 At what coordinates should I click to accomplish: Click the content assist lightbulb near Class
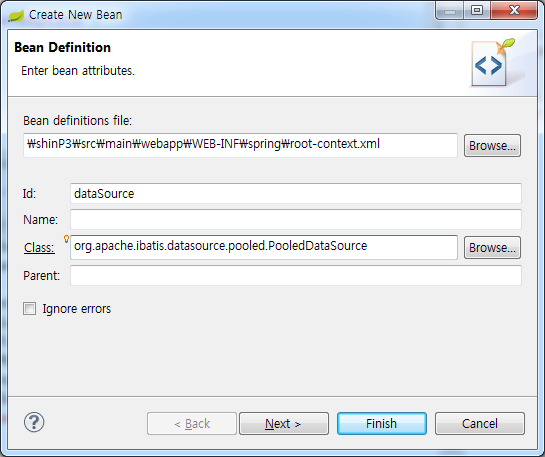pos(66,239)
